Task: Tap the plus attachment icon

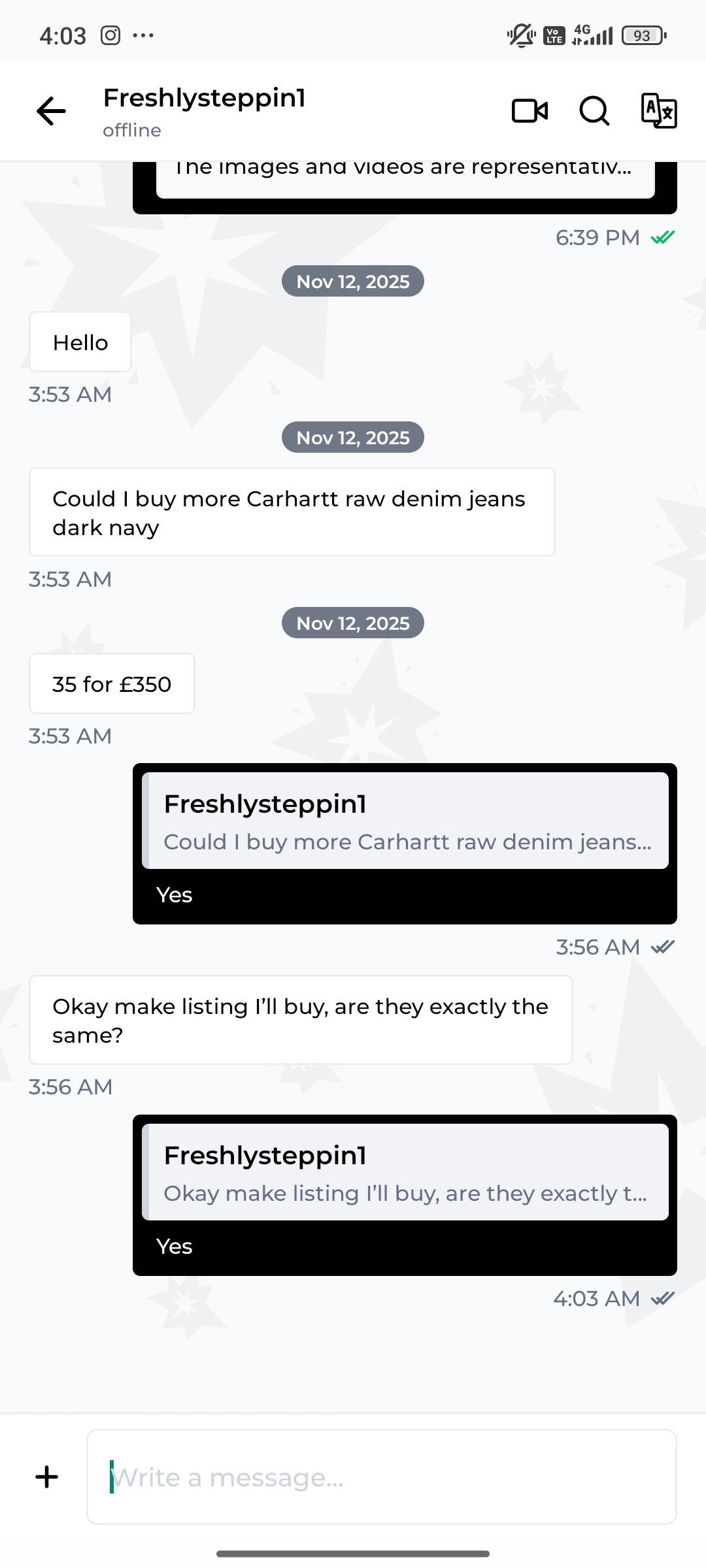Action: [x=47, y=1477]
